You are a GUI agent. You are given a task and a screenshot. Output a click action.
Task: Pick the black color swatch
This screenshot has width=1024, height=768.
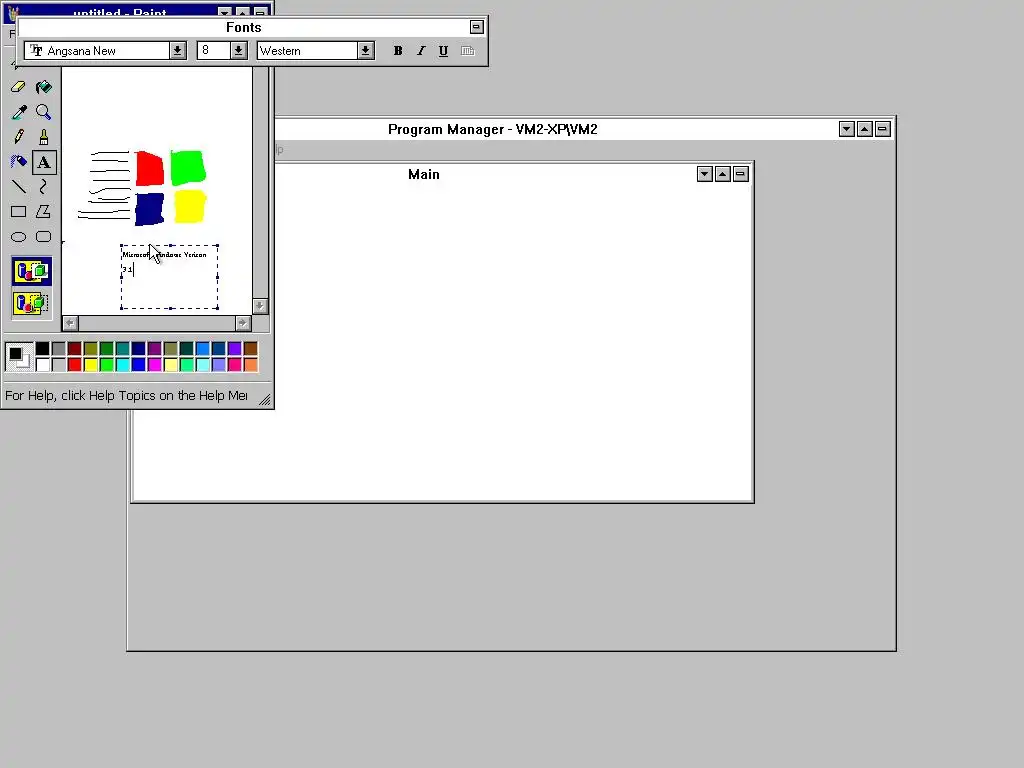coord(42,349)
